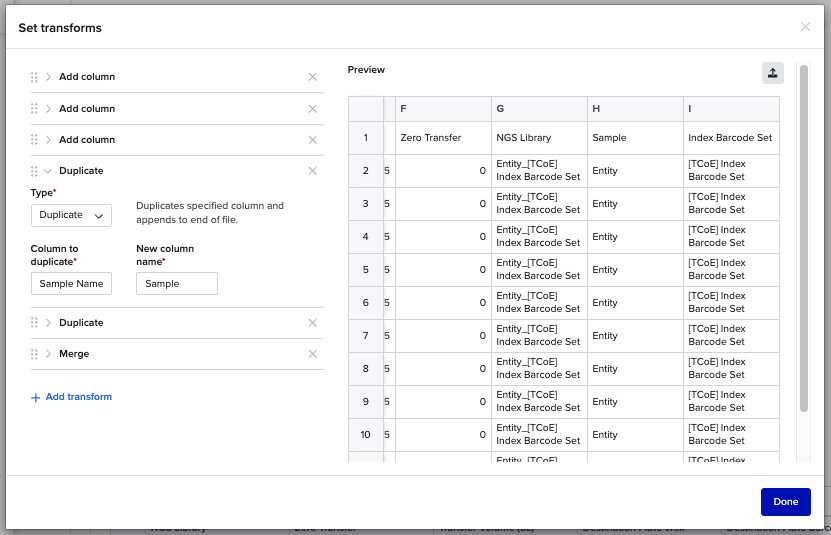The width and height of the screenshot is (831, 535).
Task: Click the preview vertical scrollbar
Action: pyautogui.click(x=803, y=239)
